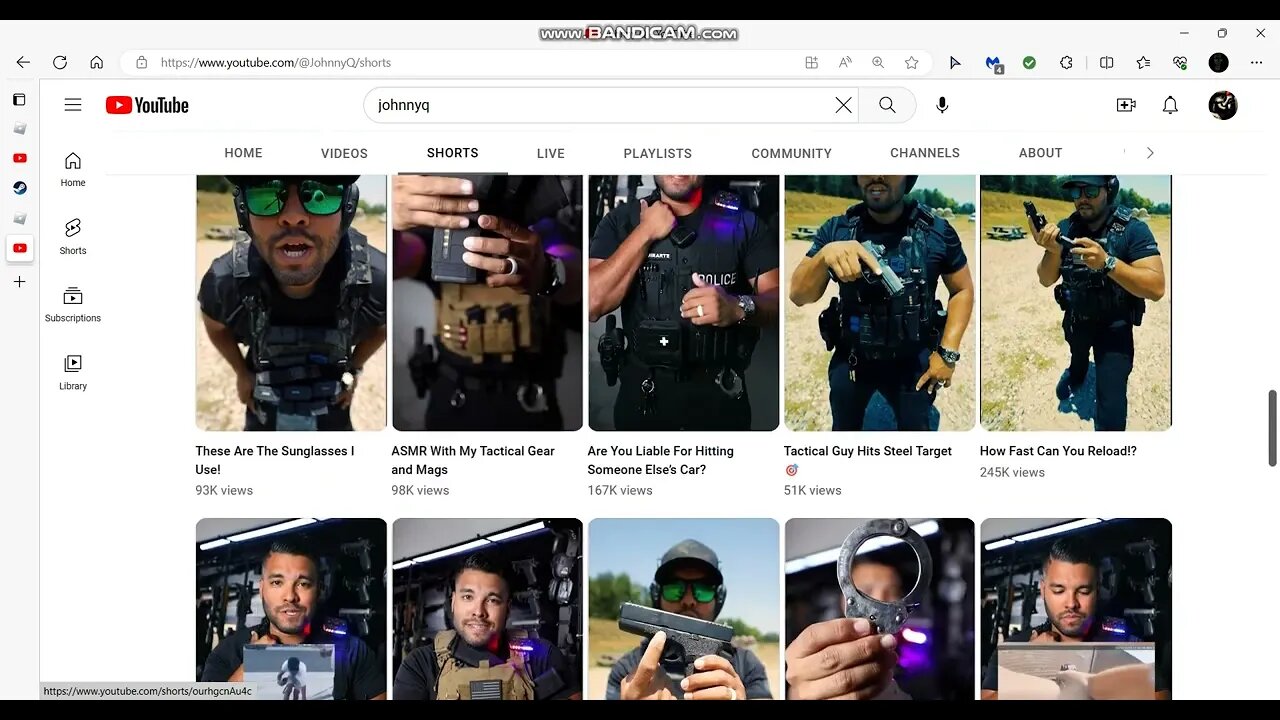Go to Home in the left sidebar
The image size is (1280, 720).
pyautogui.click(x=73, y=169)
